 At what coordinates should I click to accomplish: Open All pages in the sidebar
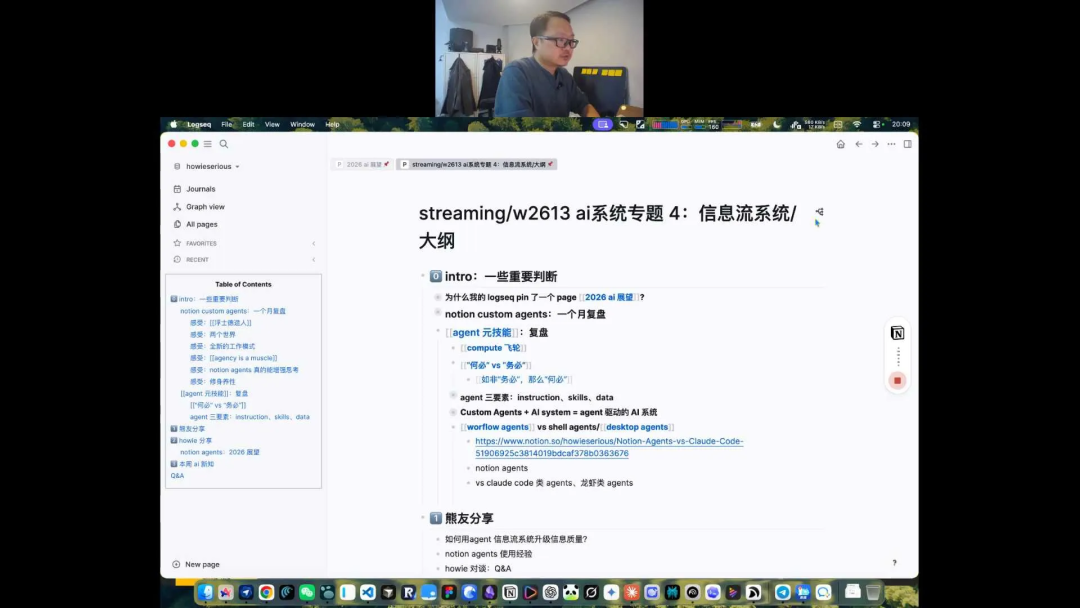tap(201, 224)
